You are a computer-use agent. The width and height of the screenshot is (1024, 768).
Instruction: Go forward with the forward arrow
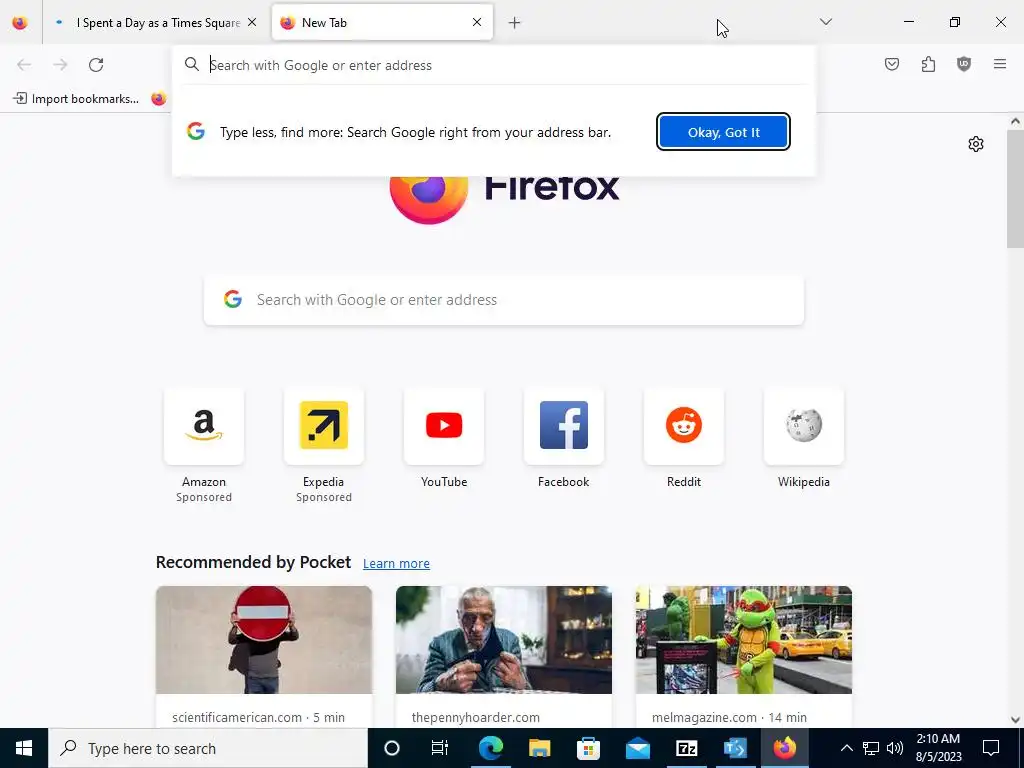pyautogui.click(x=60, y=65)
